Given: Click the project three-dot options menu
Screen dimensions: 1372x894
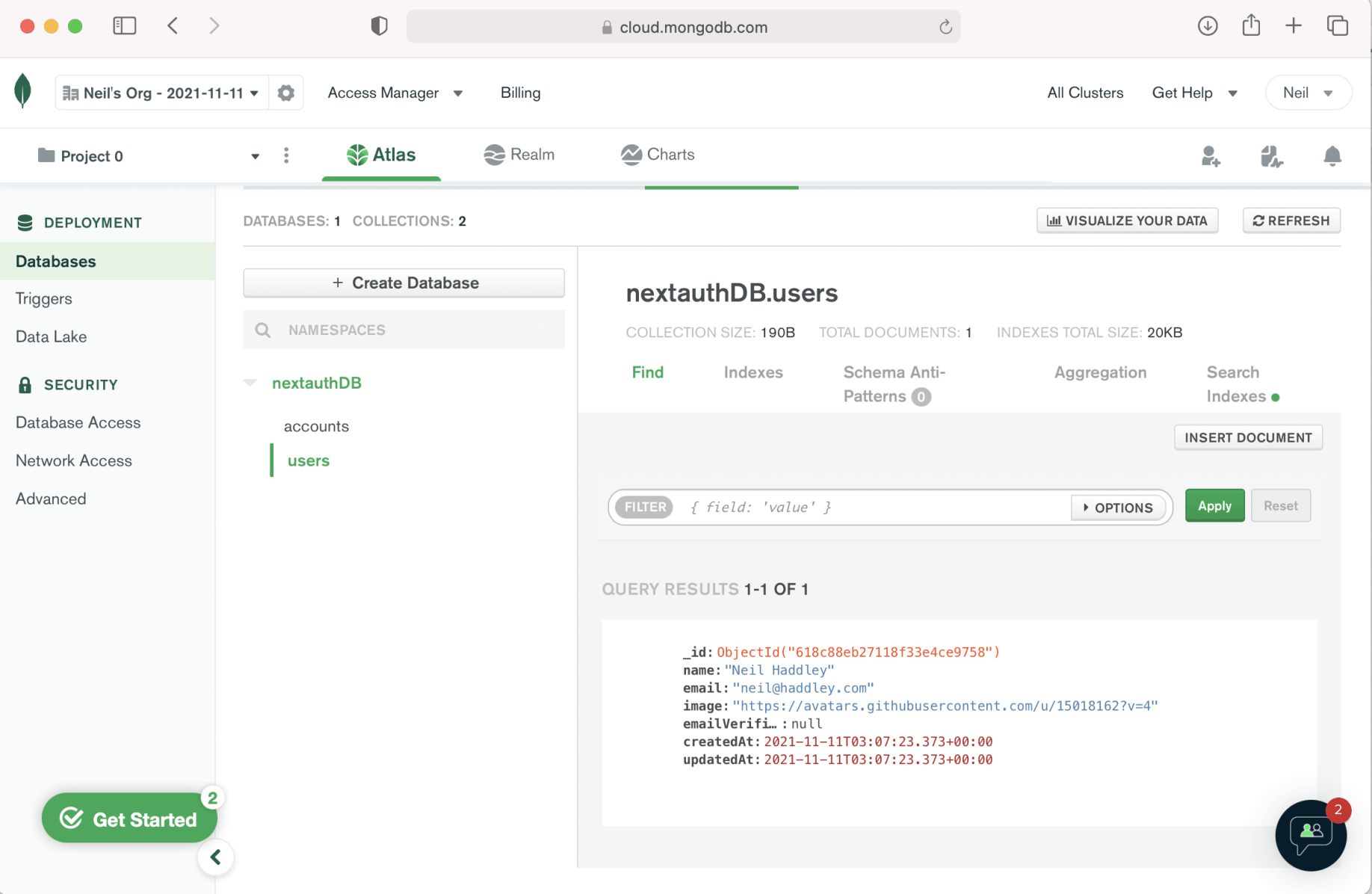Looking at the screenshot, I should [286, 155].
